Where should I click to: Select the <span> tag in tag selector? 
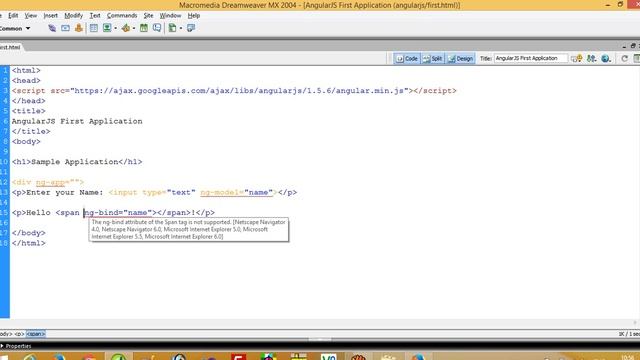tap(36, 334)
